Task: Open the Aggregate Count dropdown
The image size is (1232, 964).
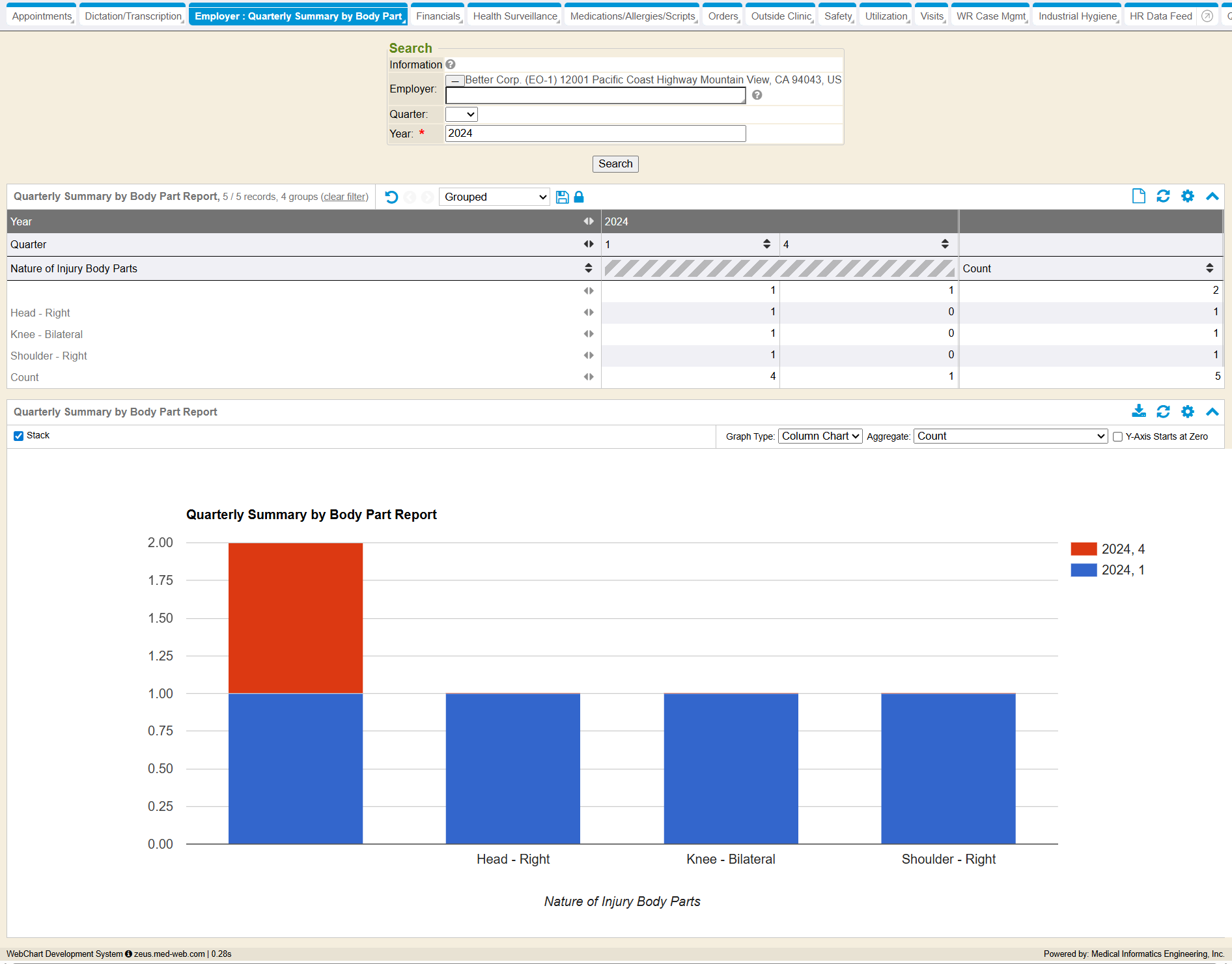Action: pyautogui.click(x=1011, y=436)
